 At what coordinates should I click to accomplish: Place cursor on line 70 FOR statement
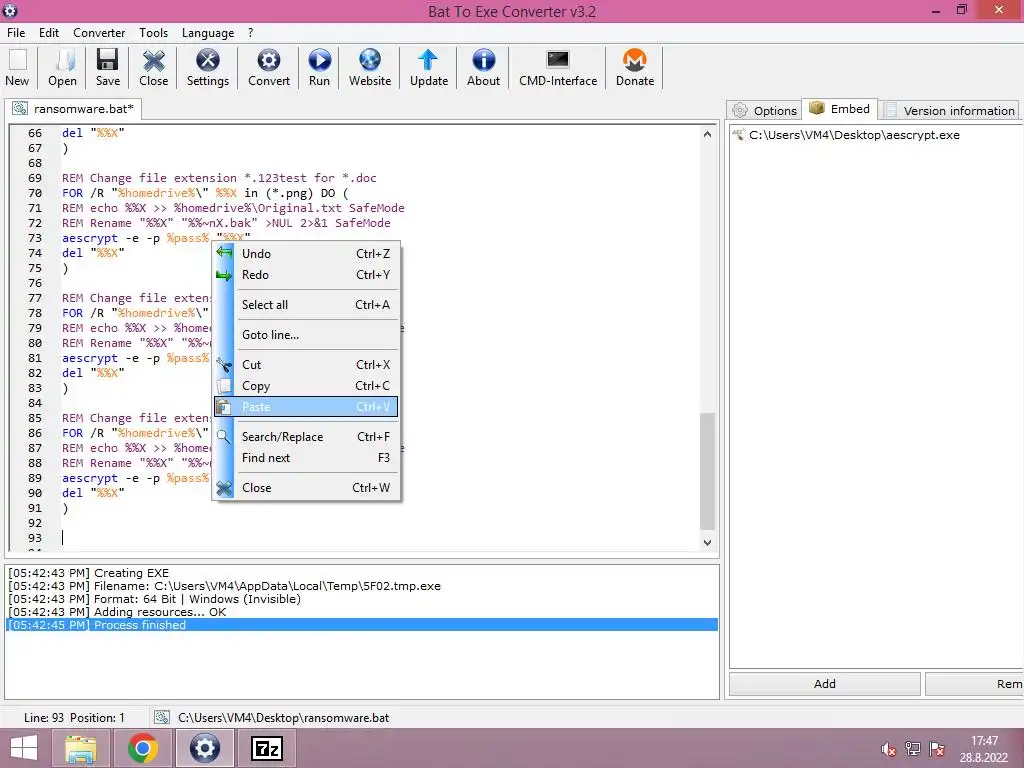tap(205, 193)
